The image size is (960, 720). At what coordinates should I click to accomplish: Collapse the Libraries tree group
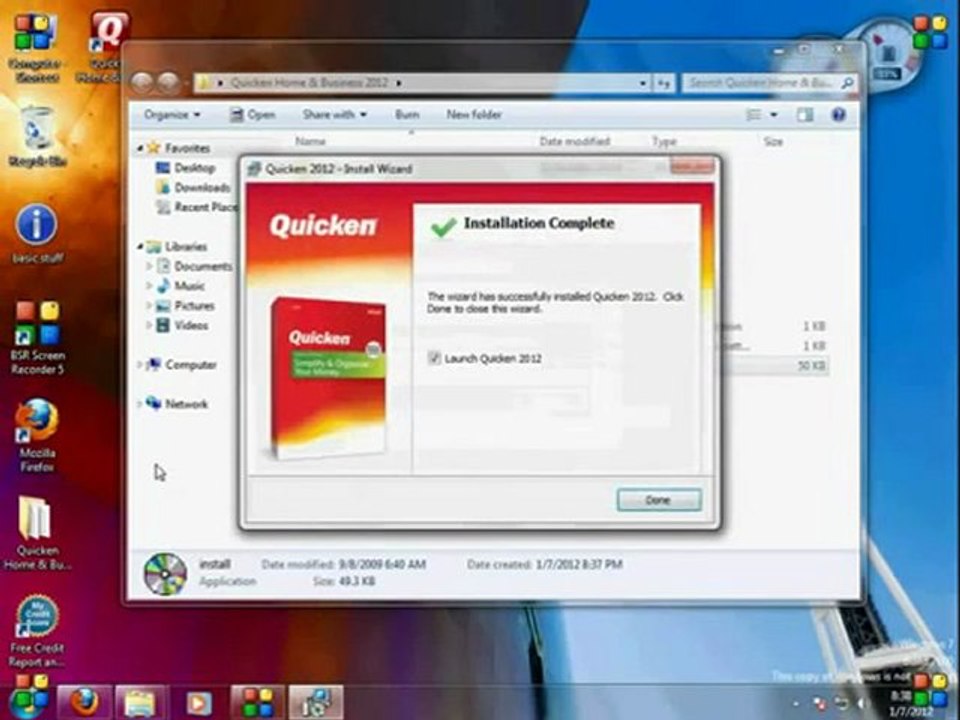point(140,246)
